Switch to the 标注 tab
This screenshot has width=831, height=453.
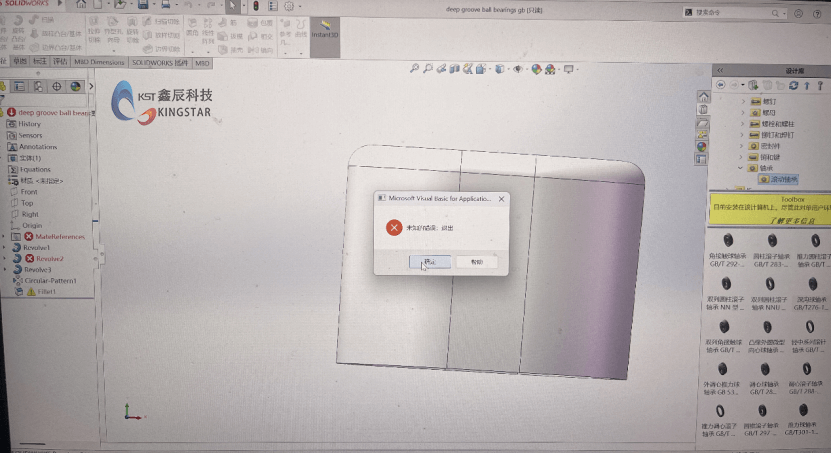click(x=40, y=61)
